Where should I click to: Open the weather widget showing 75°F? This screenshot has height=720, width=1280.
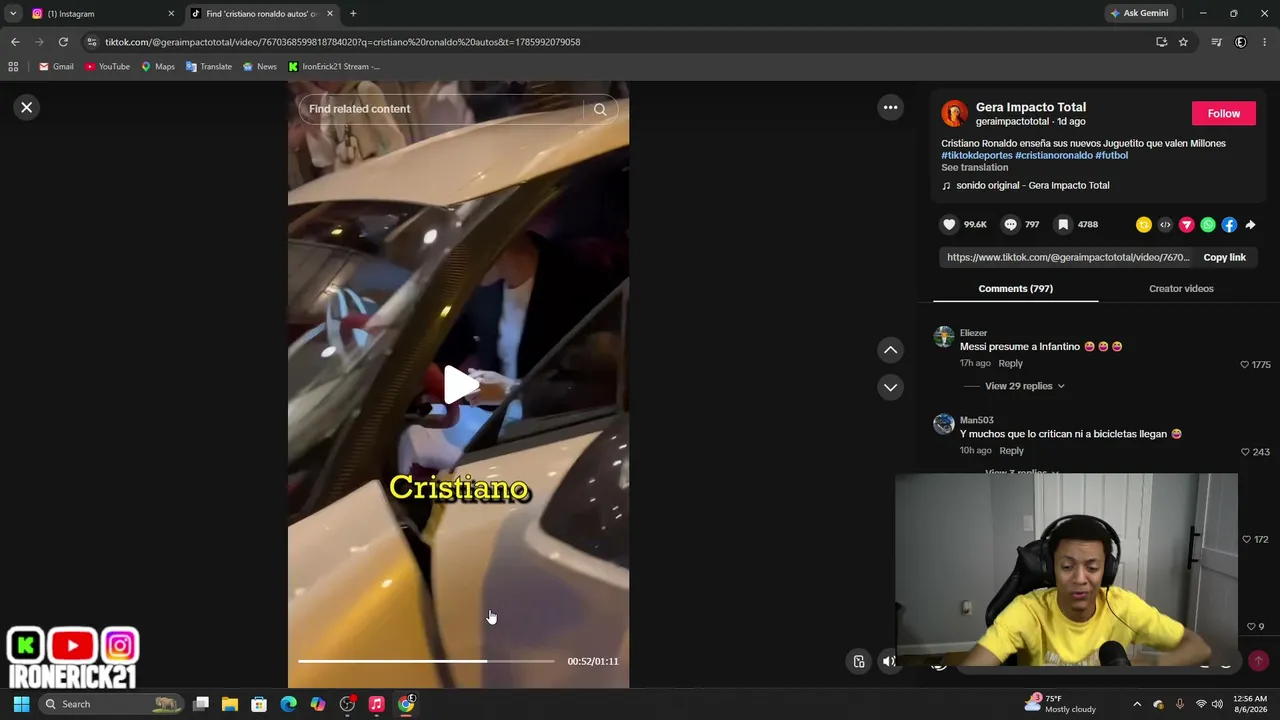(1060, 704)
